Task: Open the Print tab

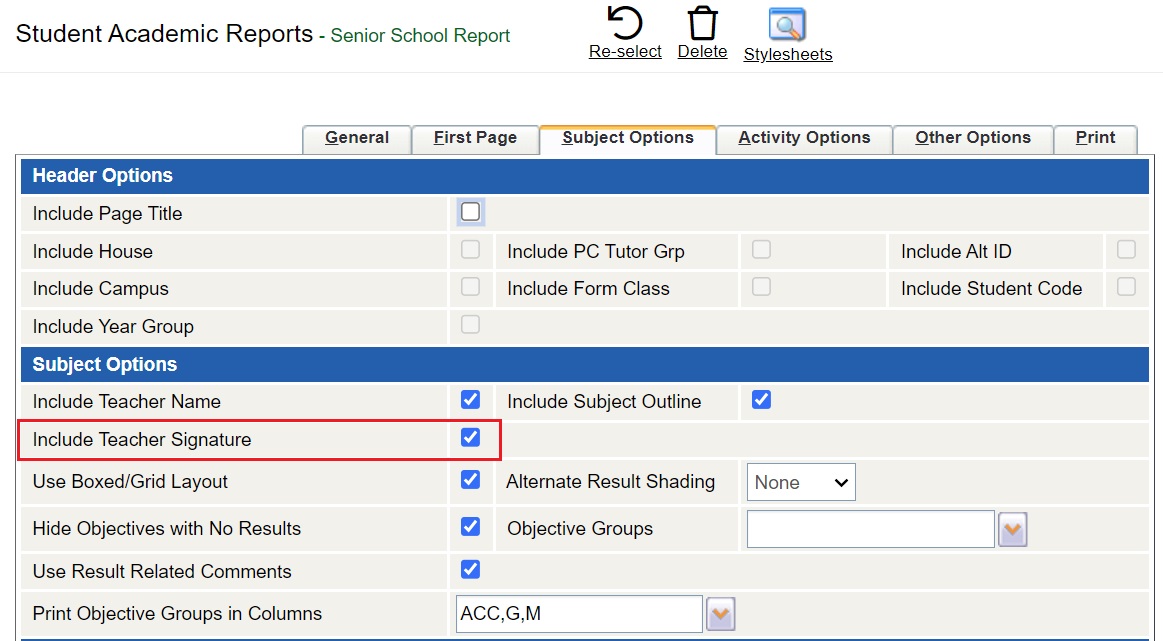Action: pos(1095,138)
